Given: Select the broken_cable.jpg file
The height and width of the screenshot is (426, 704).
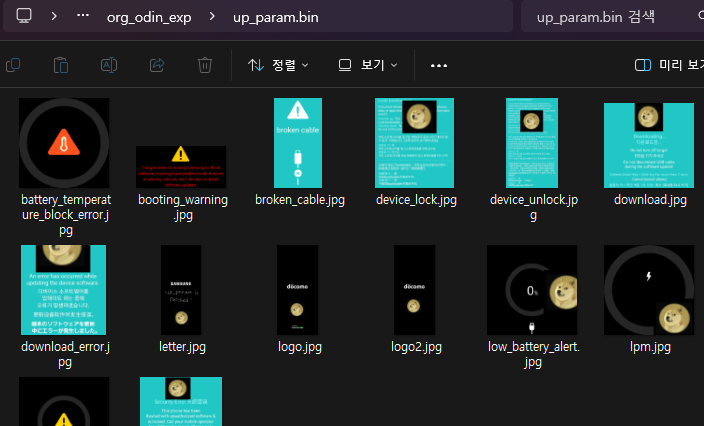Looking at the screenshot, I should pos(299,143).
